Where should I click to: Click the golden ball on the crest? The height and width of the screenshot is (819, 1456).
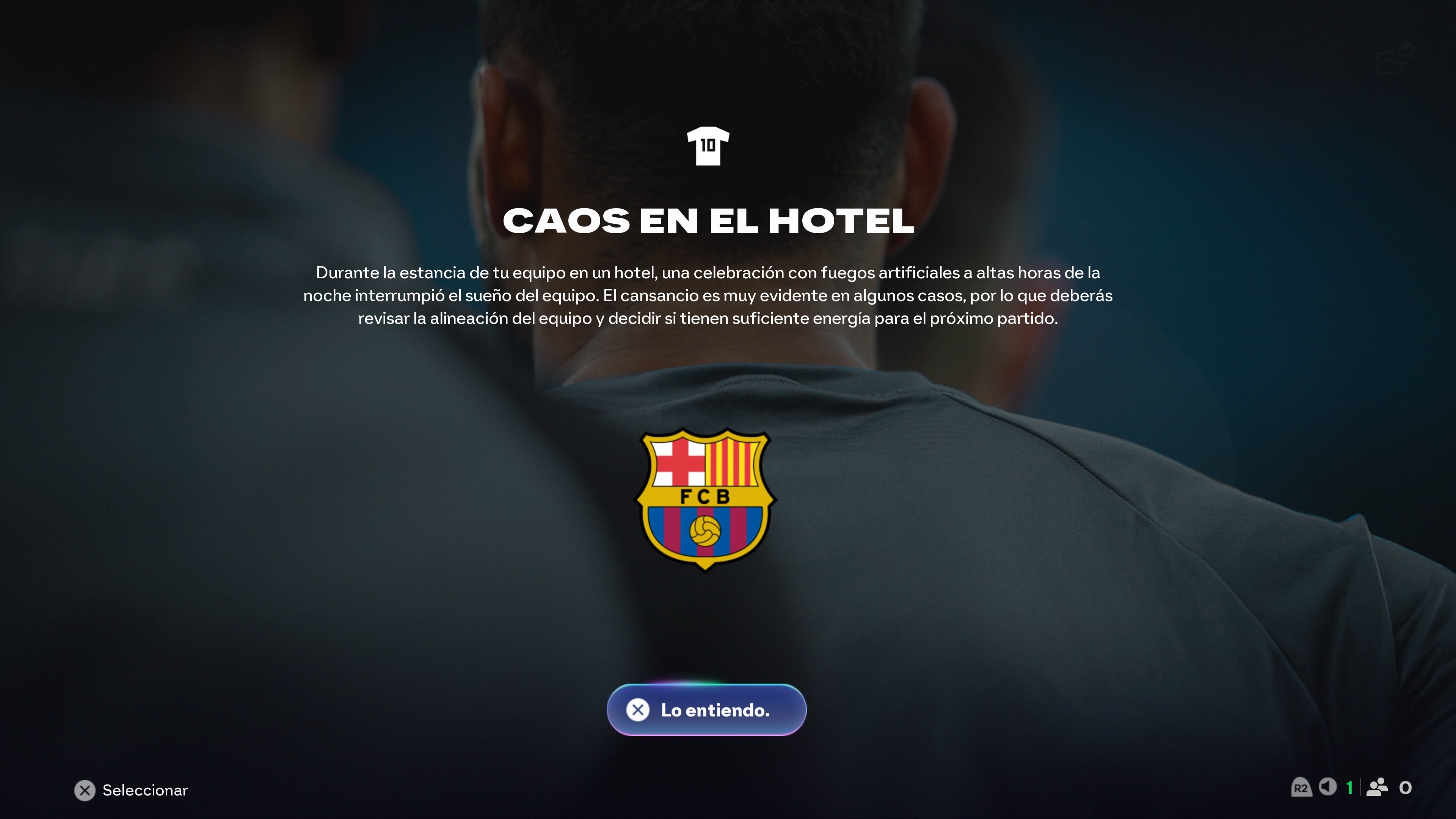[705, 530]
